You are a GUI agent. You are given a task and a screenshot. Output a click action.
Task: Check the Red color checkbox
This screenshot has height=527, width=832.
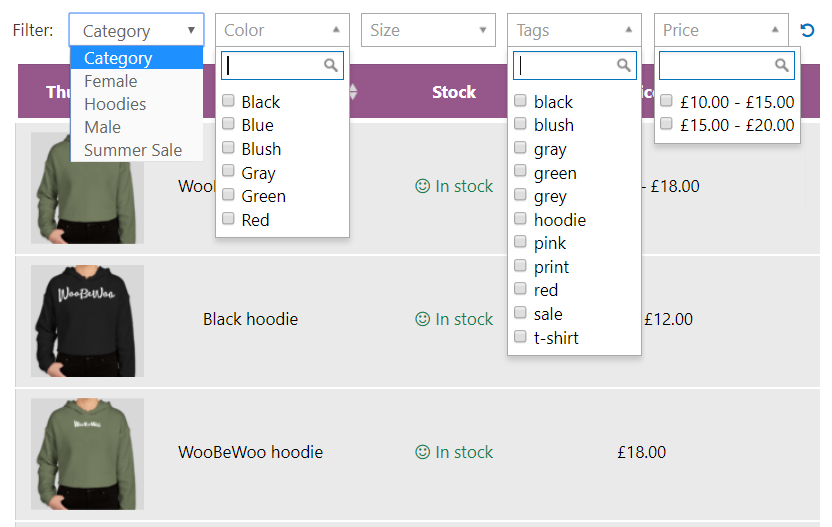[228, 218]
